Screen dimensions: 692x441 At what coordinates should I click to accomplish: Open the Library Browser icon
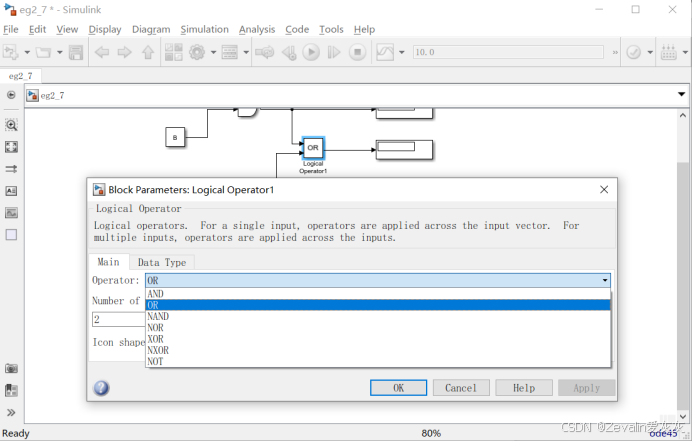[174, 52]
